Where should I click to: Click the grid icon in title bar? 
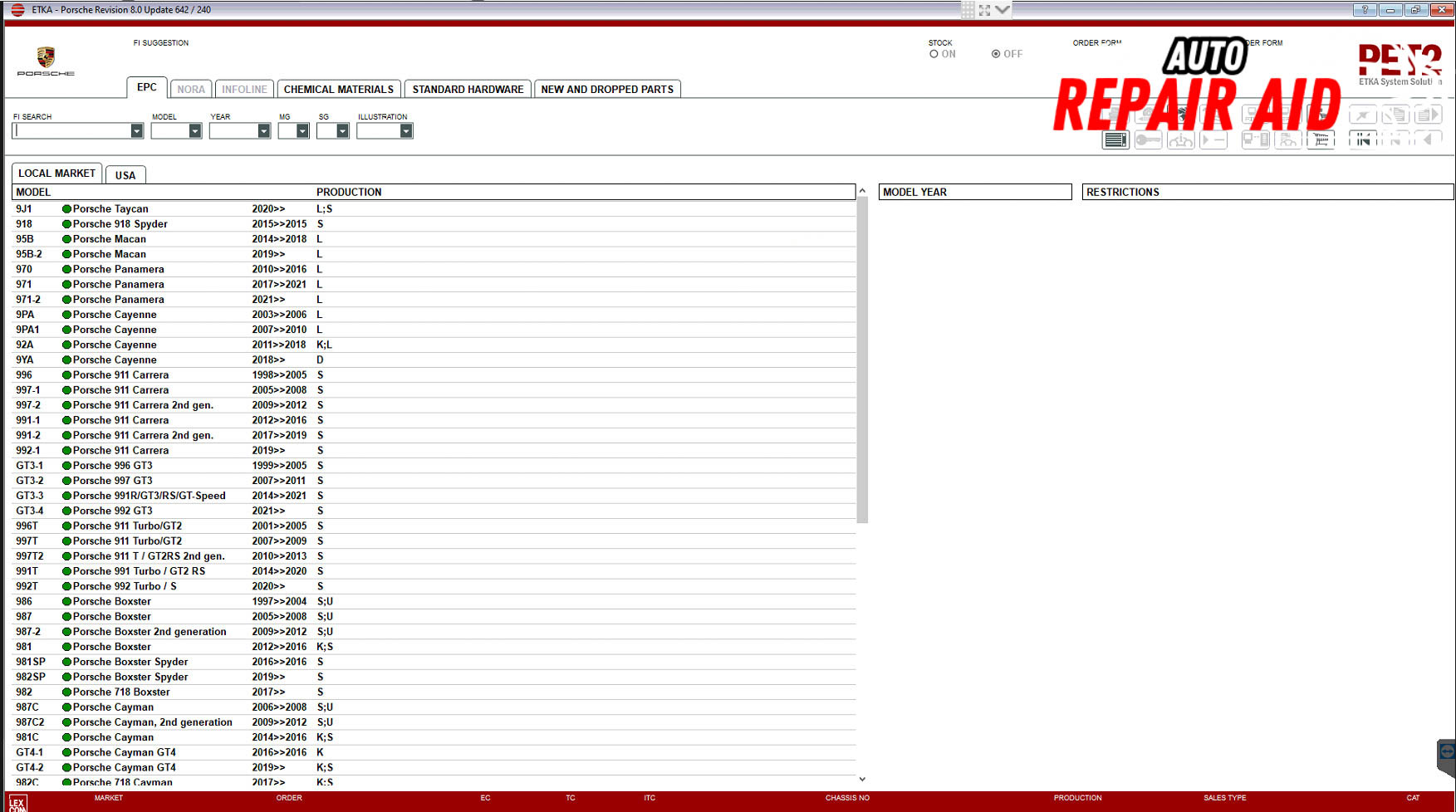point(968,10)
